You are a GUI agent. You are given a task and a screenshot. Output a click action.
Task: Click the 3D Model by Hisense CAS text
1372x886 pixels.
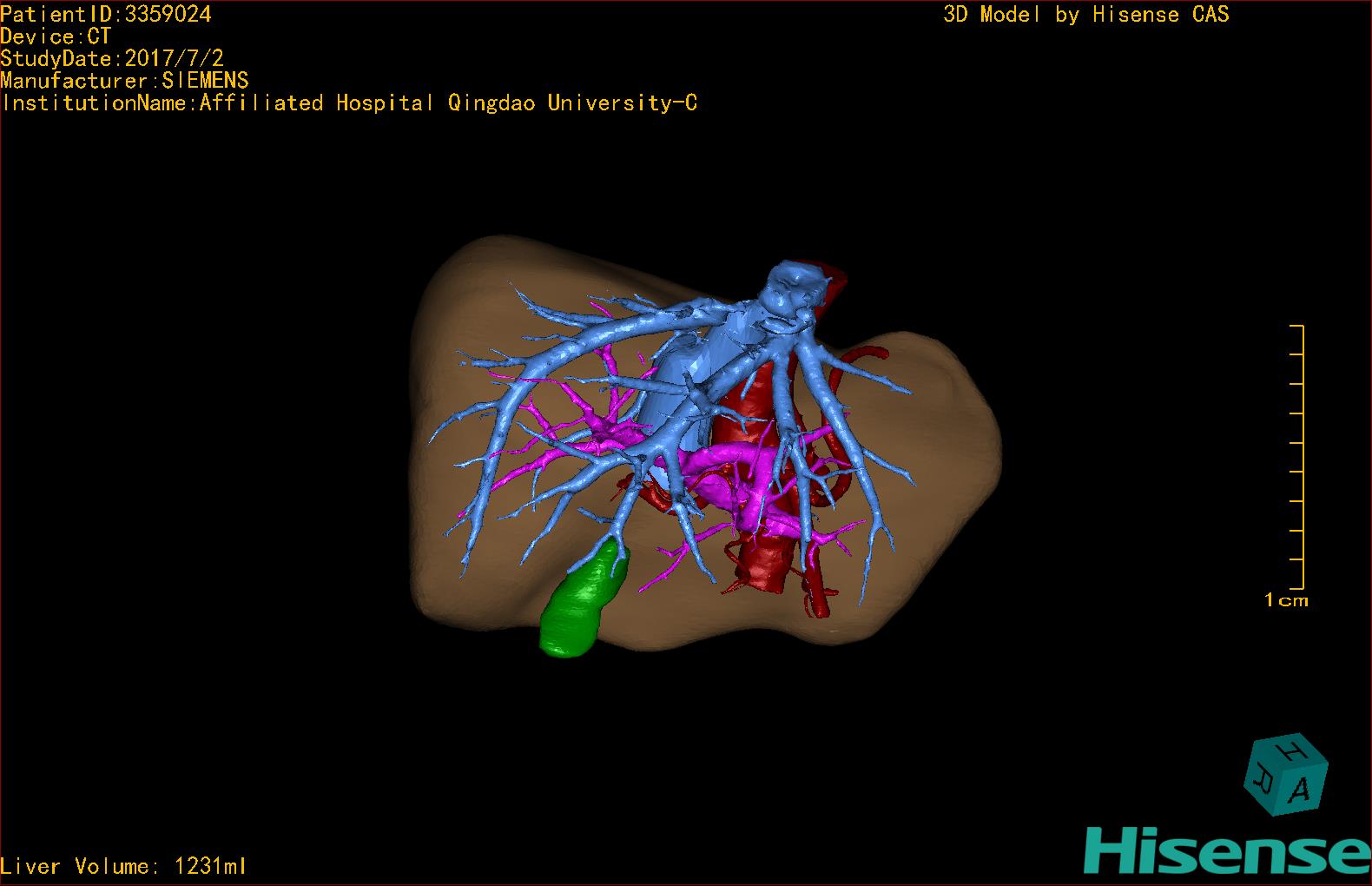click(x=1086, y=15)
